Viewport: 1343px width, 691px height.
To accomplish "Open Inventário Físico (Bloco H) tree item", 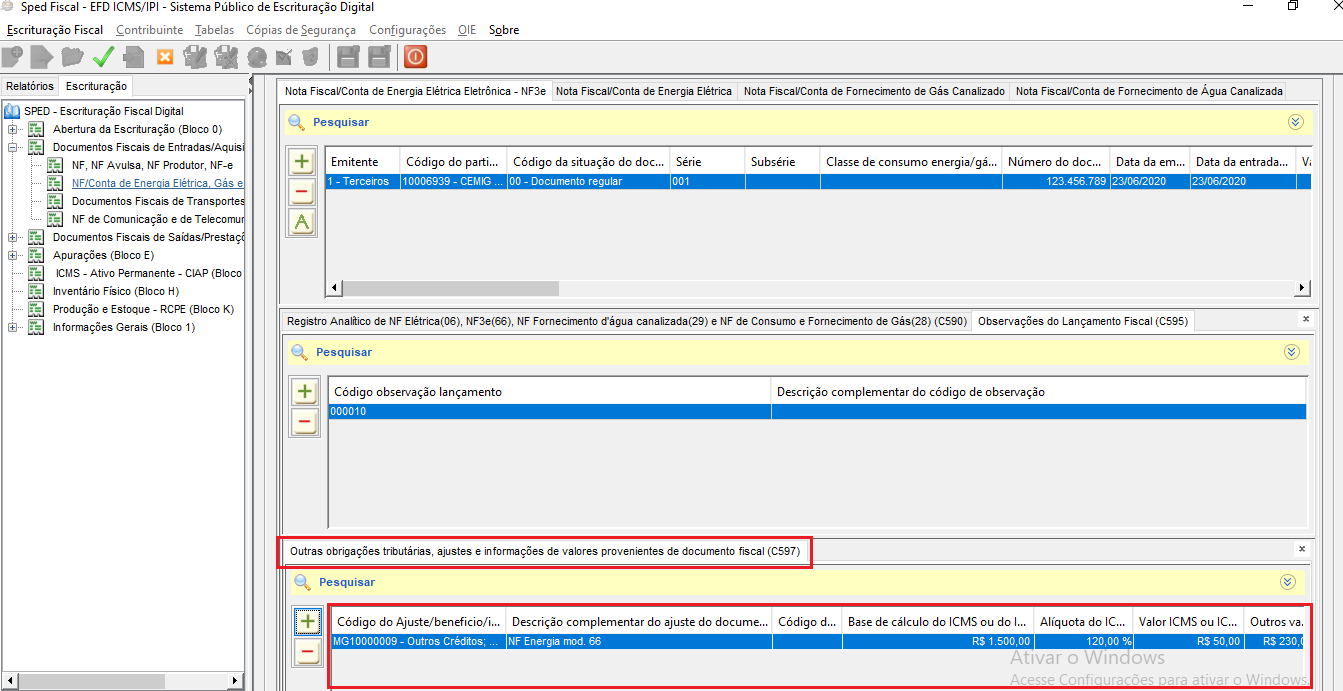I will click(115, 291).
